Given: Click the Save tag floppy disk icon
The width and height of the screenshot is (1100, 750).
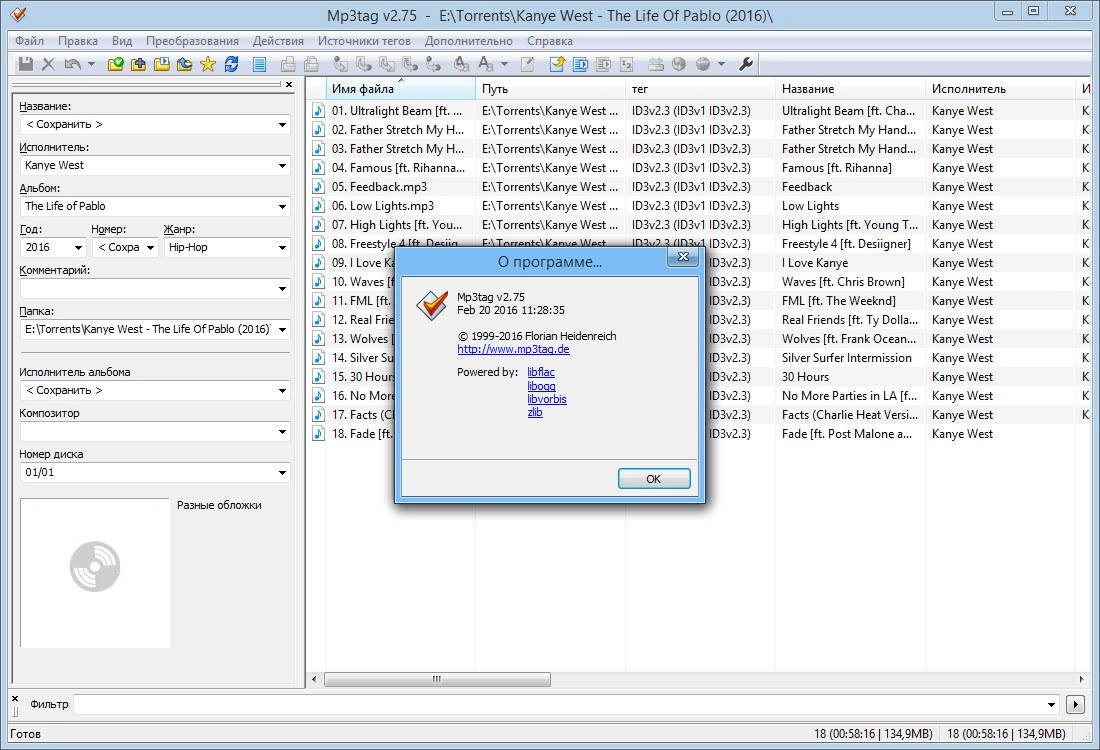Looking at the screenshot, I should 25,65.
